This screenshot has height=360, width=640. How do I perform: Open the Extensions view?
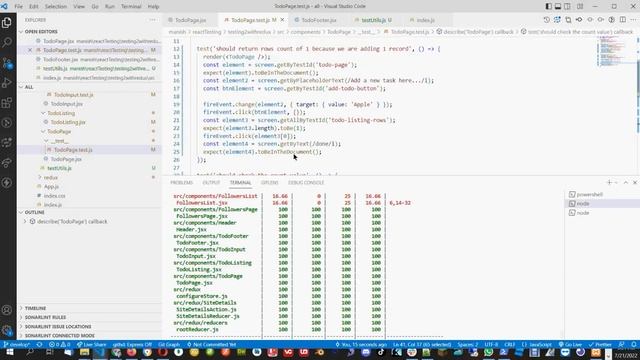pos(7,103)
